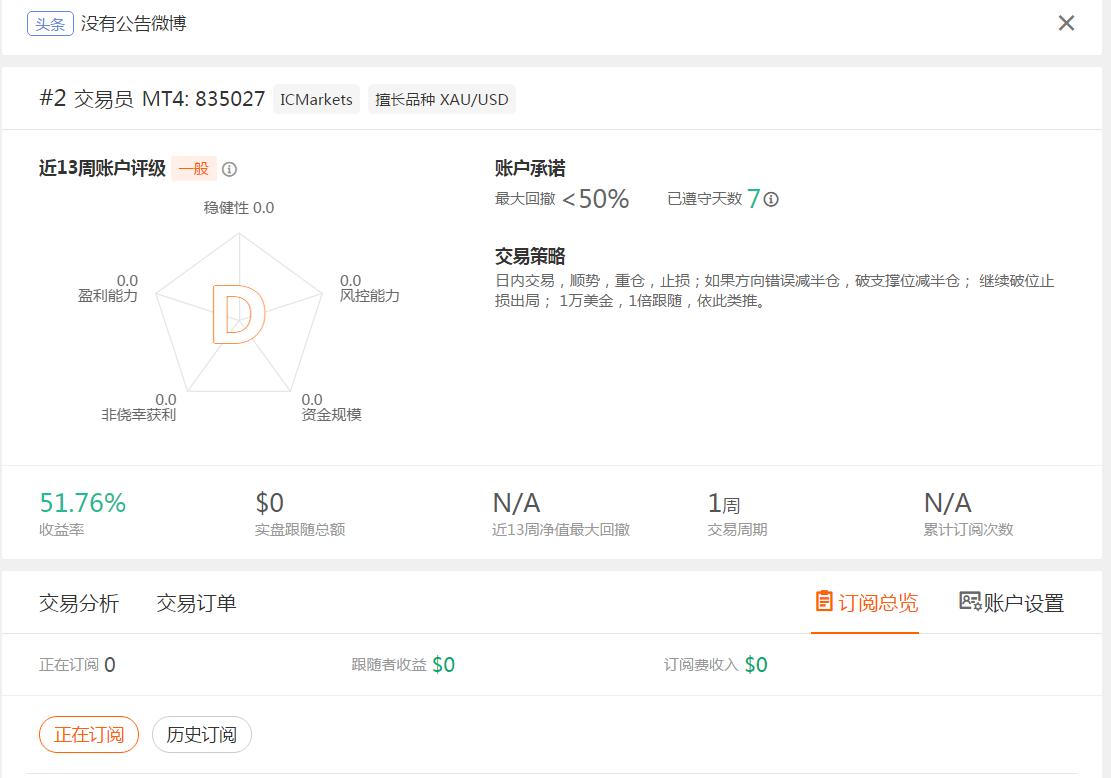Viewport: 1111px width, 778px height.
Task: Switch to 交易分析 tab
Action: coord(79,603)
